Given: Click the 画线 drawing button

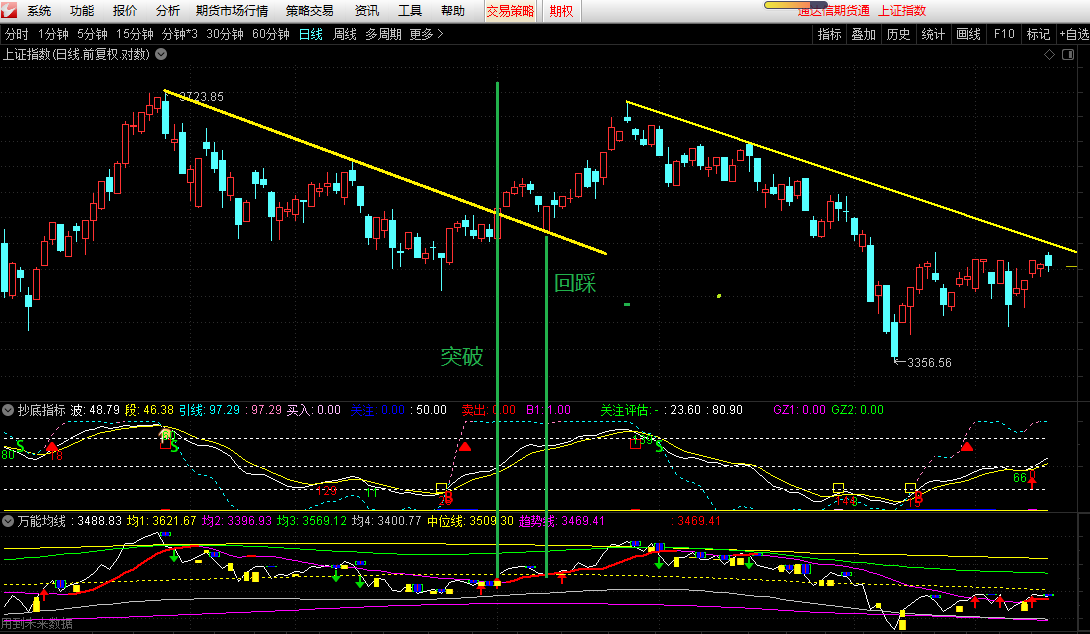Looking at the screenshot, I should [x=968, y=34].
